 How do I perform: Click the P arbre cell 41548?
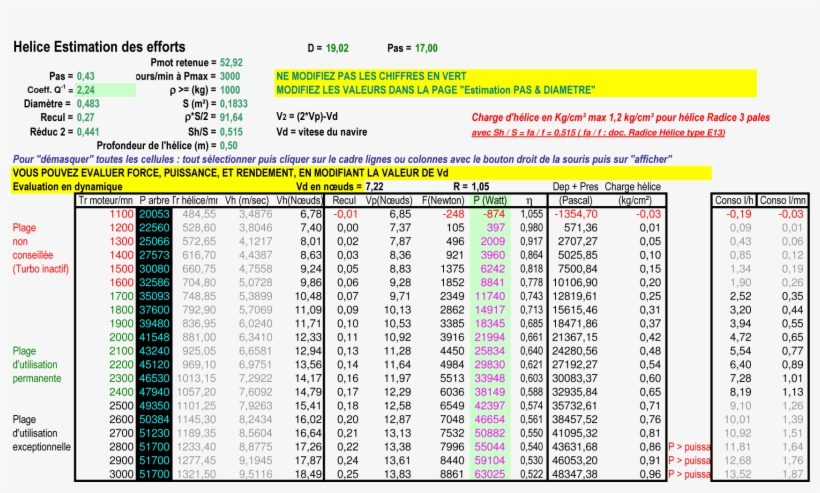(154, 337)
